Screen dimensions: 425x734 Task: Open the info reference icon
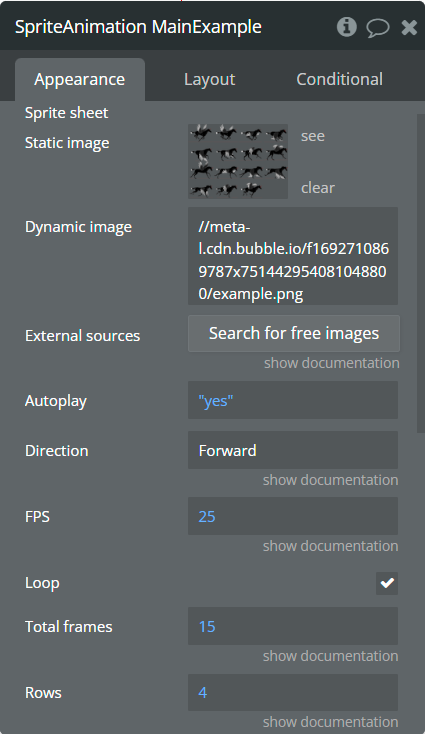coord(346,27)
